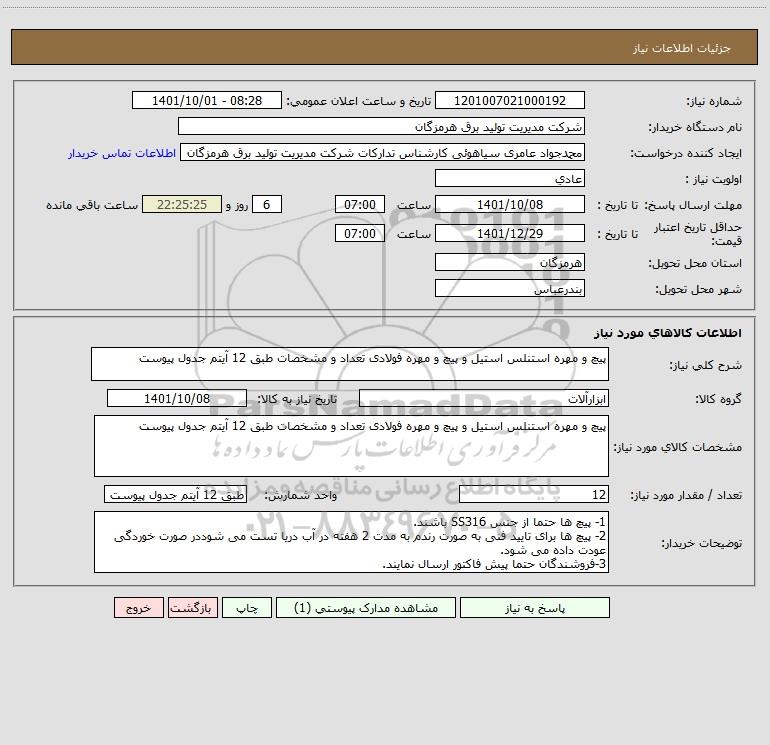Click the 'شرح کلی نیاز:' label
Viewport: 770px width, 745px height.
[x=706, y=365]
